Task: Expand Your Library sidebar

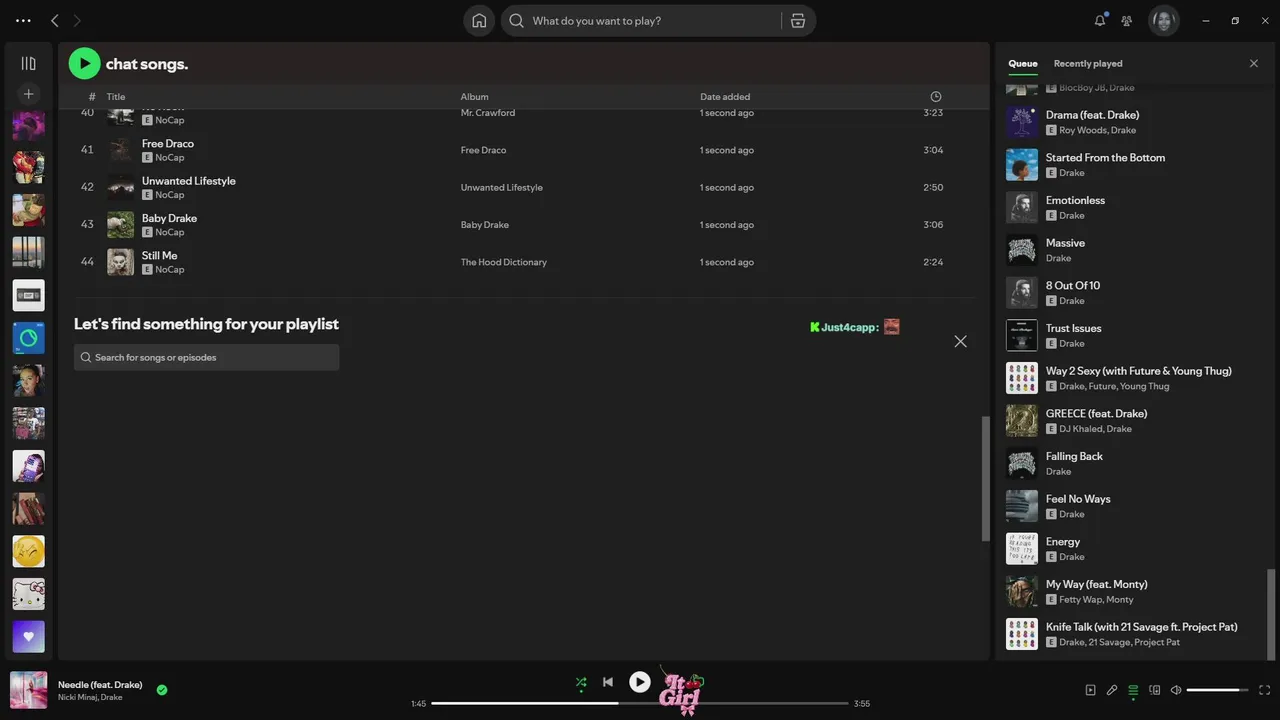Action: [28, 63]
